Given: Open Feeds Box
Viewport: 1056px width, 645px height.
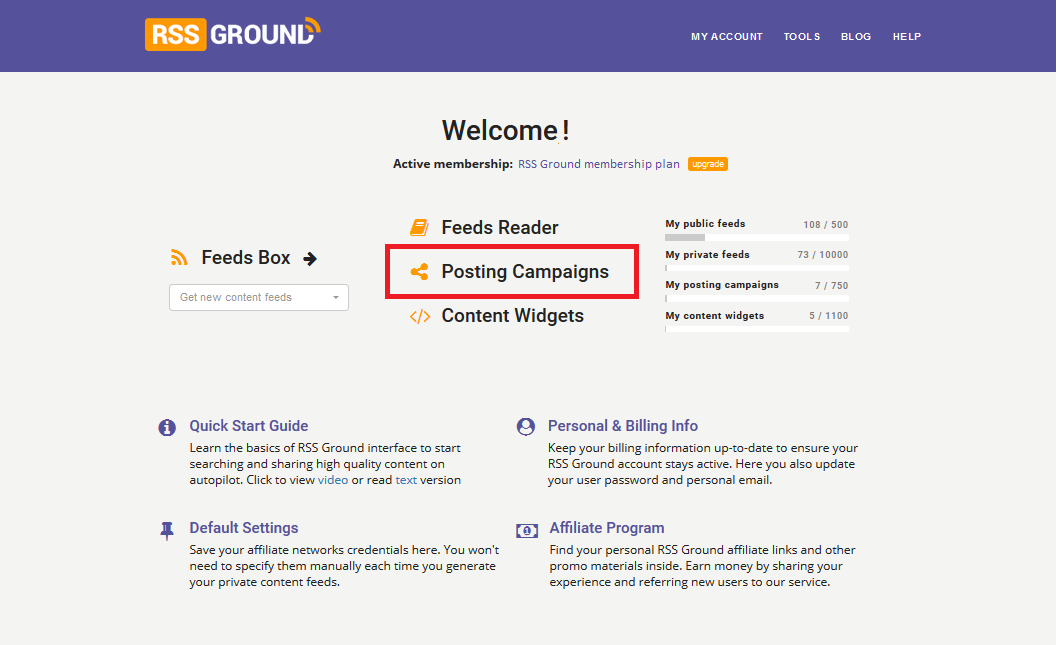Looking at the screenshot, I should pos(246,258).
